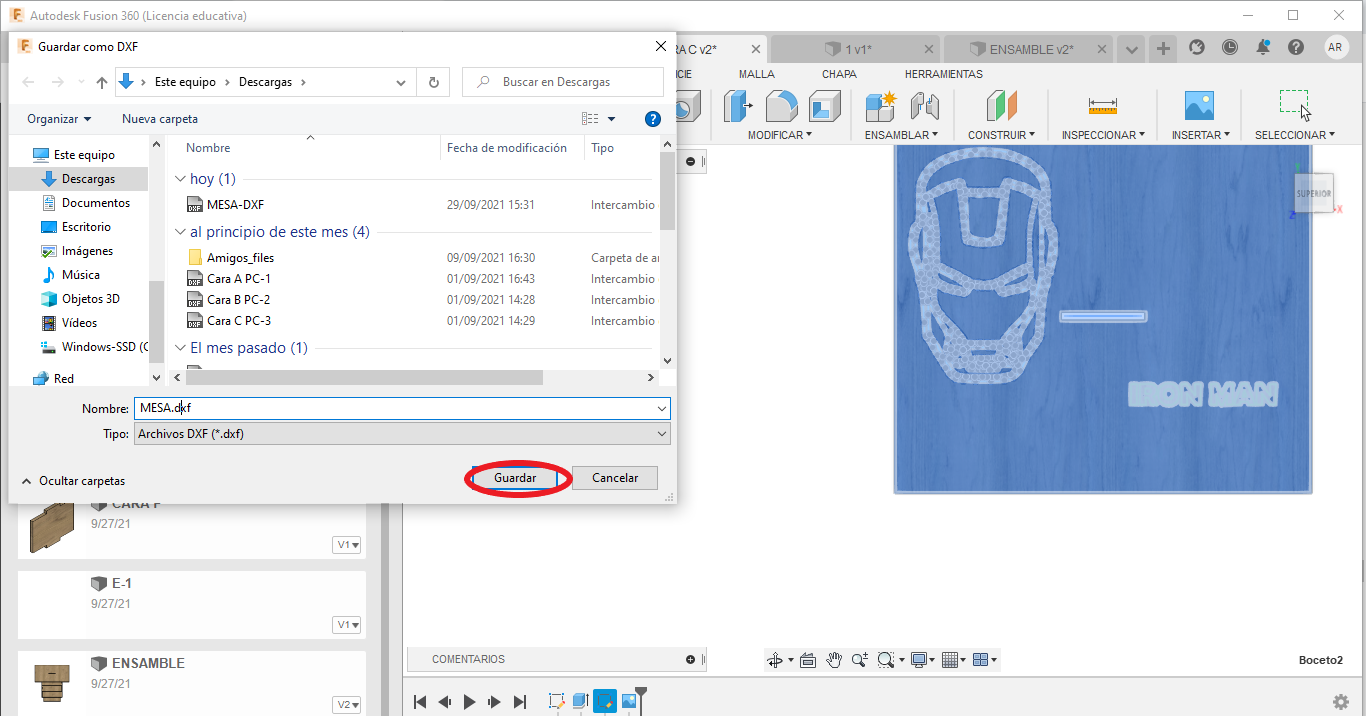Open the Viewports layout icon
The image size is (1366, 716).
click(x=981, y=660)
